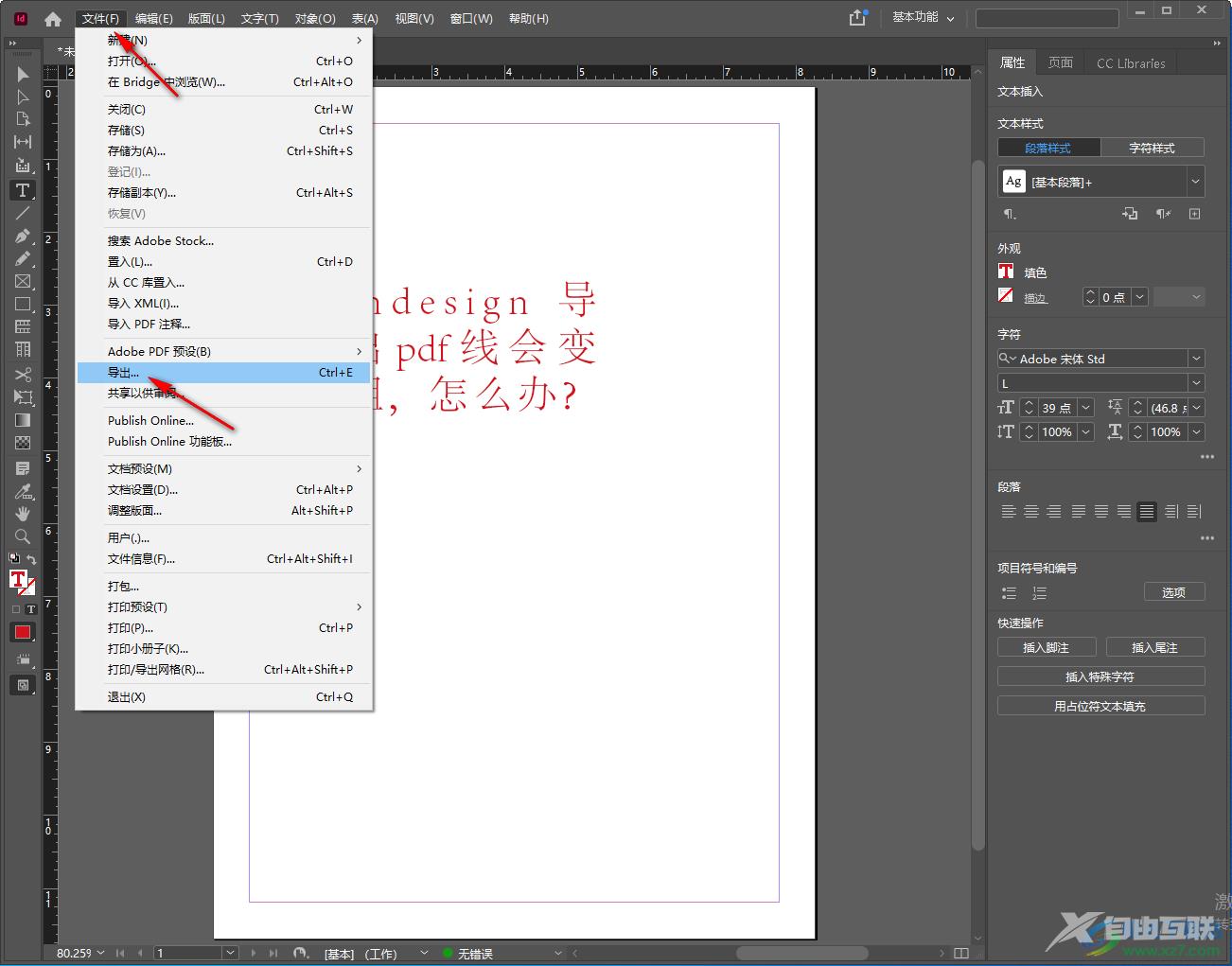Click stroke none swatch in properties
1232x966 pixels.
pos(1006,296)
